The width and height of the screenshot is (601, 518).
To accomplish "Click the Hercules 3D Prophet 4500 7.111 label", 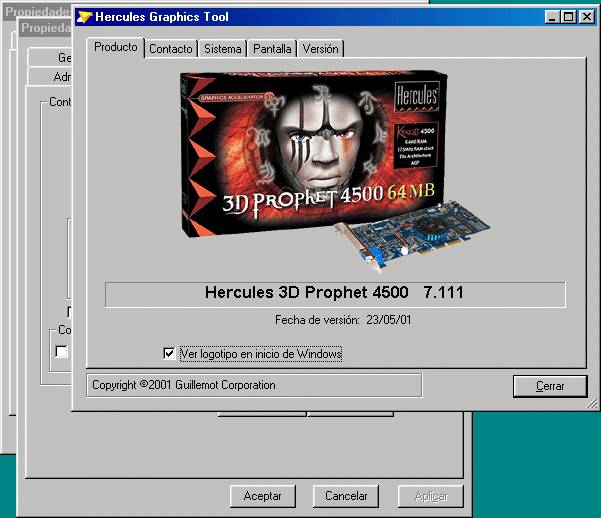I will (x=335, y=294).
